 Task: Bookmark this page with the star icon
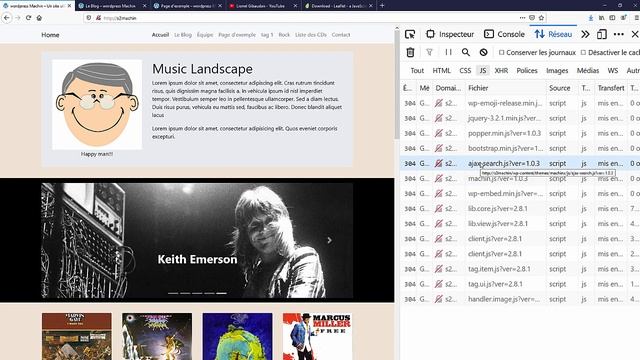pos(541,18)
